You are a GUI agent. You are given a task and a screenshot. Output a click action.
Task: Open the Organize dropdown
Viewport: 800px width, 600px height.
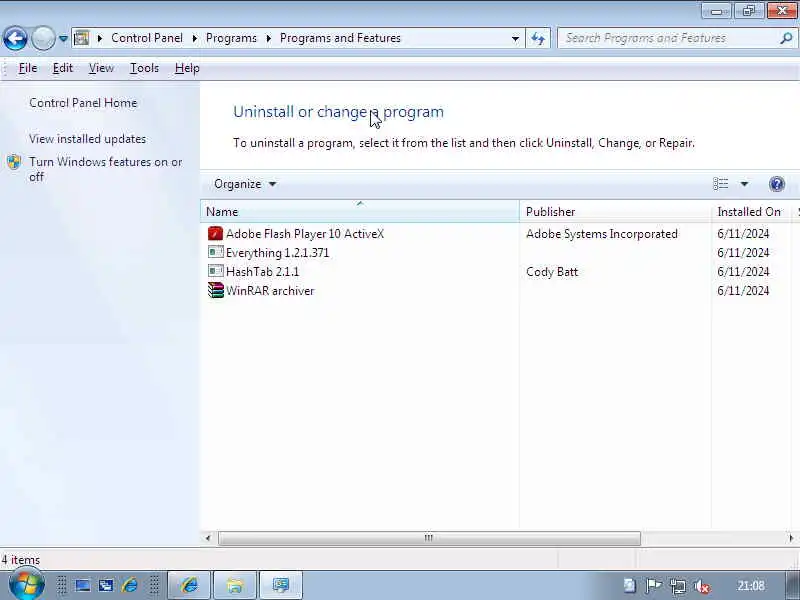tap(245, 184)
